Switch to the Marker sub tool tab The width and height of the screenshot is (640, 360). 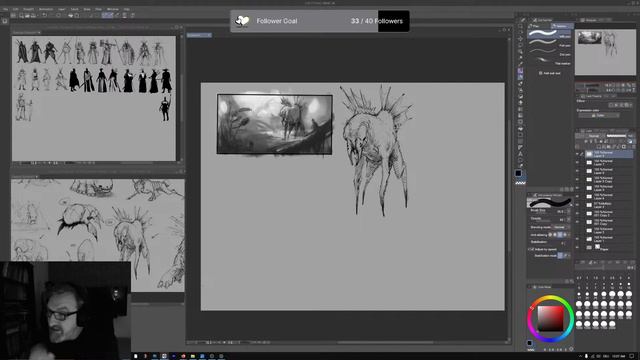[x=562, y=26]
